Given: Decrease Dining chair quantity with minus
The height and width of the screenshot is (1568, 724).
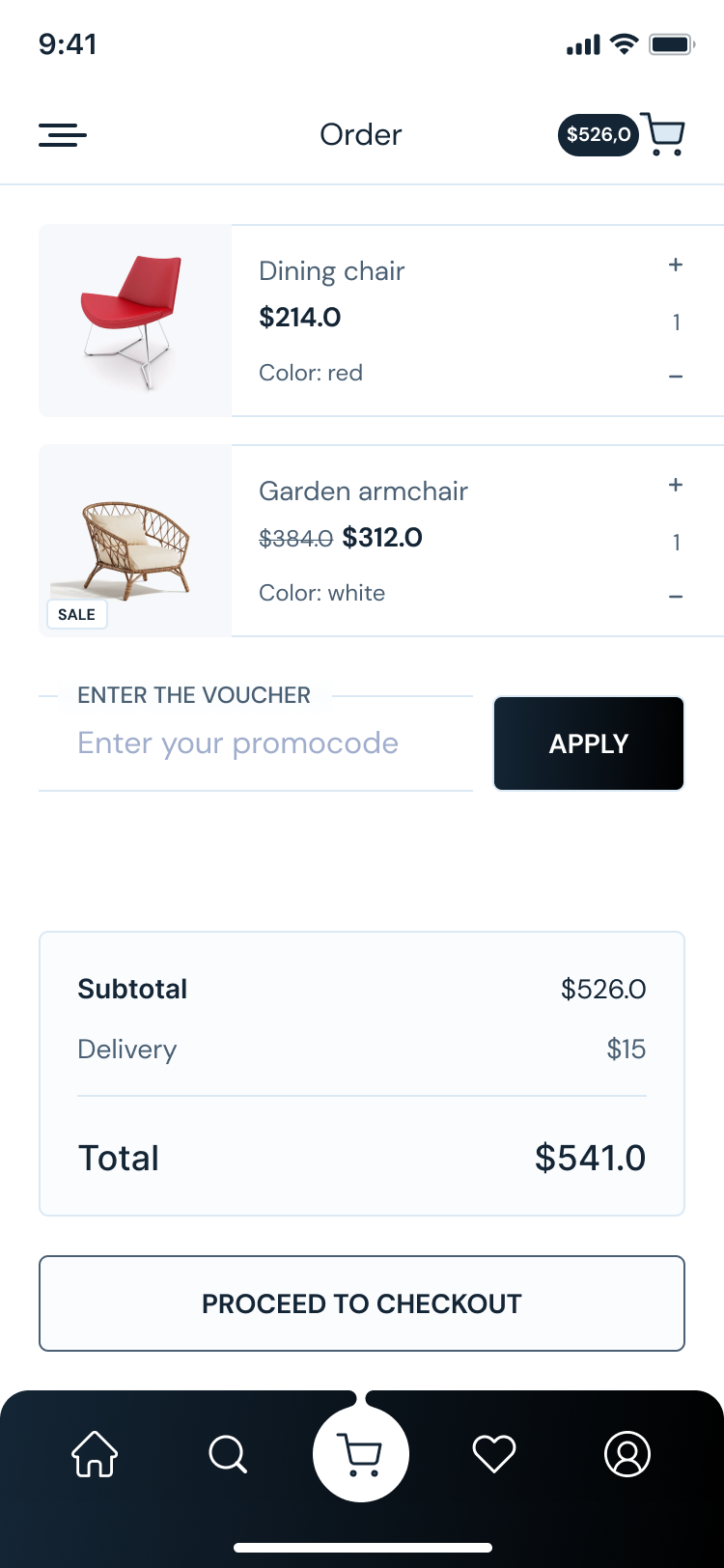Looking at the screenshot, I should (676, 377).
